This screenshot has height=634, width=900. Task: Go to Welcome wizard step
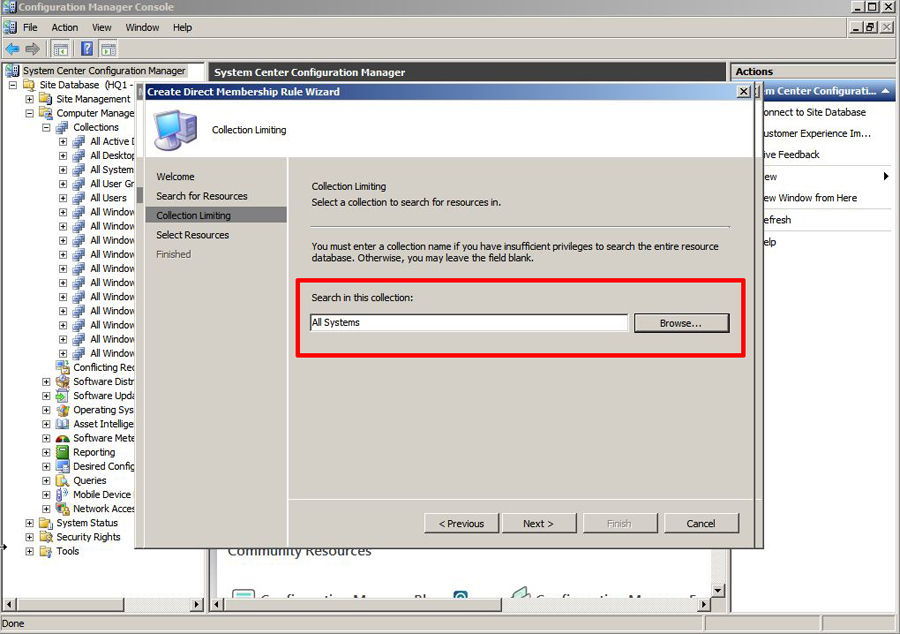click(175, 177)
